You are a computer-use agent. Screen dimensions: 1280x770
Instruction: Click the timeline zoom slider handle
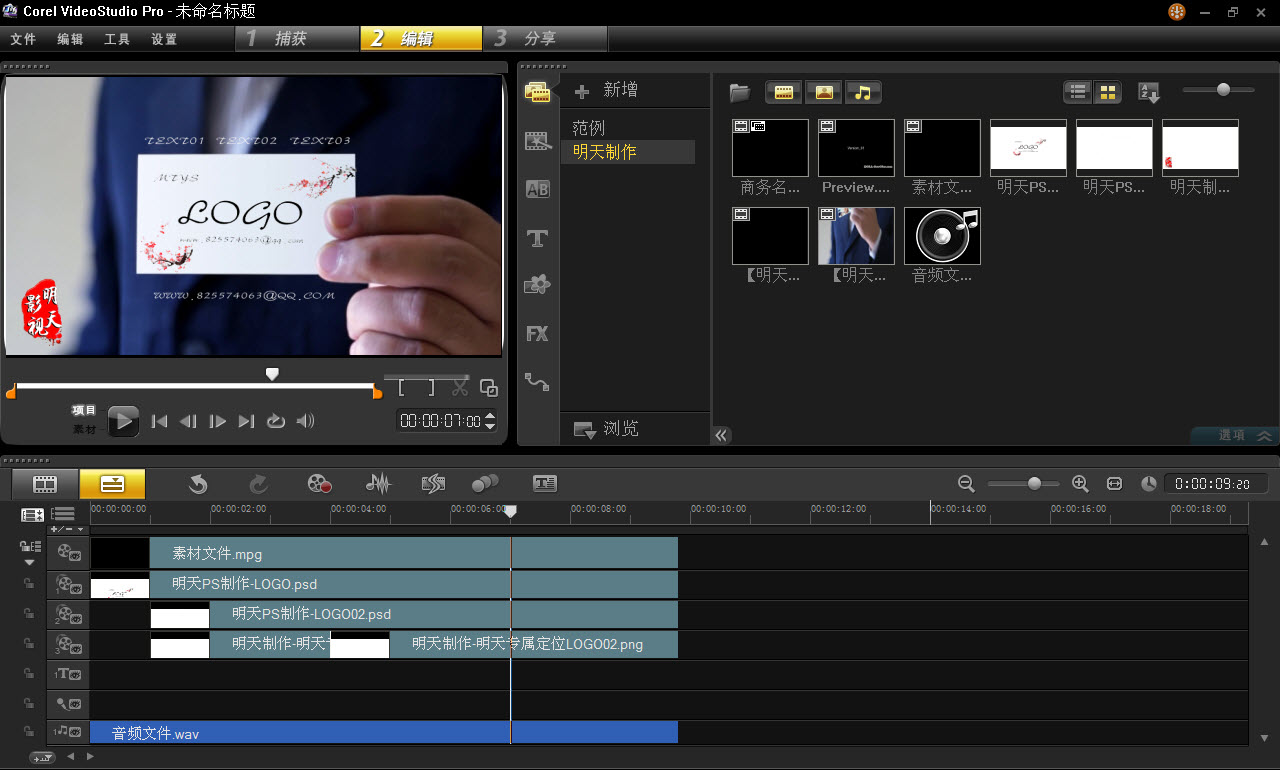coord(1034,484)
